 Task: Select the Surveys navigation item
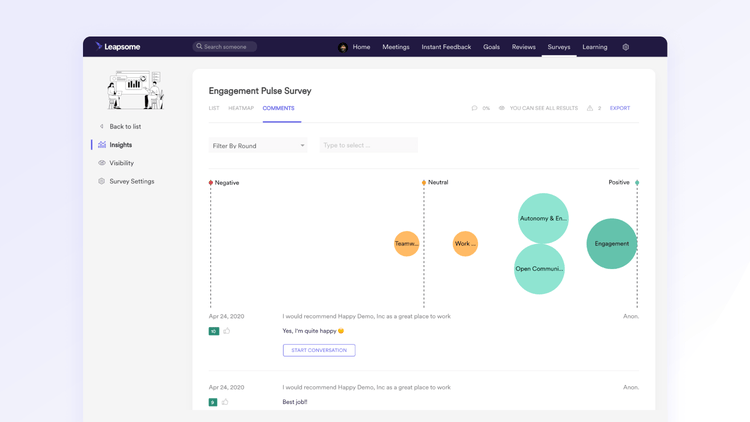tap(559, 47)
